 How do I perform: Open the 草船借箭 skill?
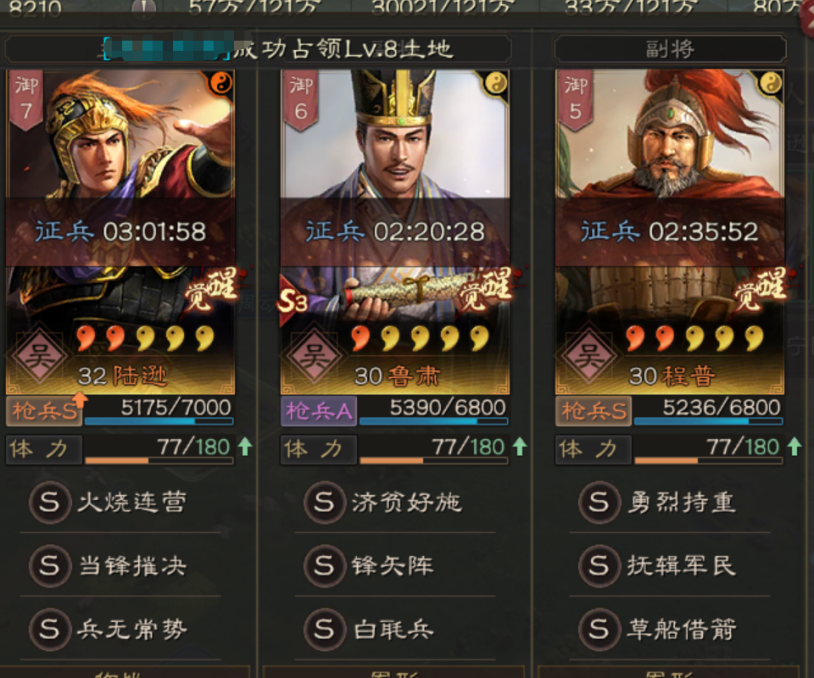(658, 629)
